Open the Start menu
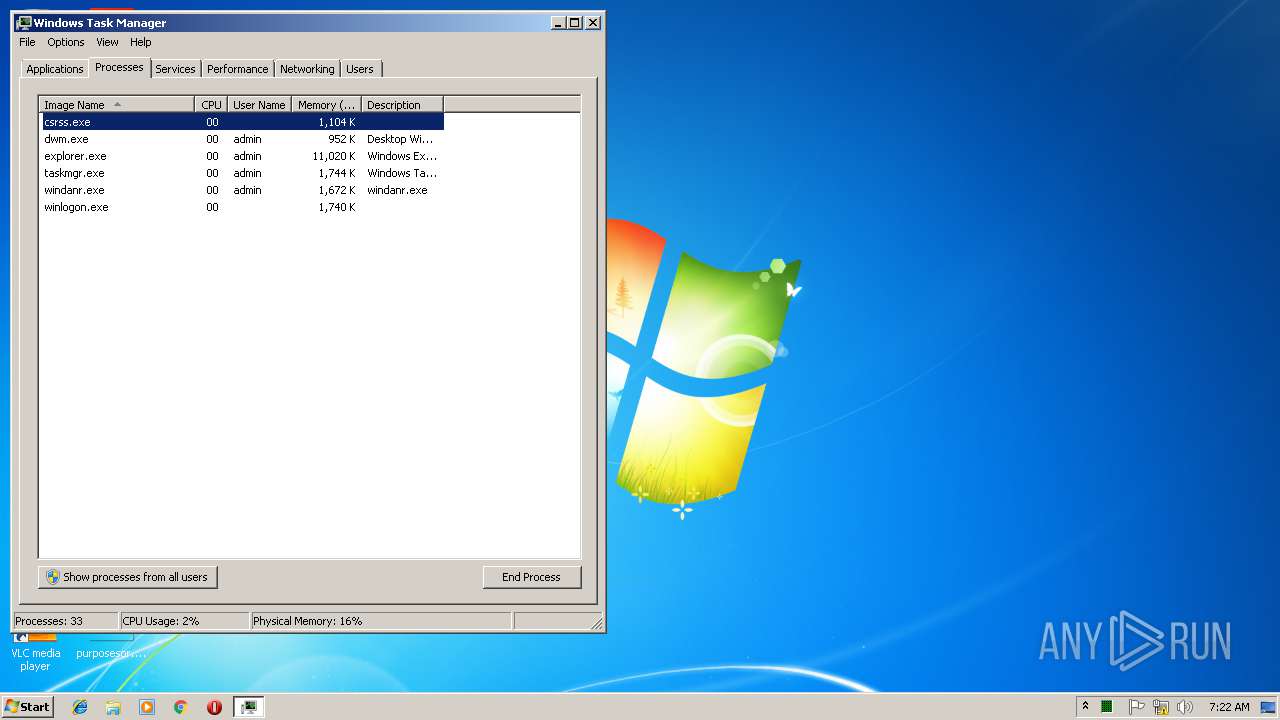This screenshot has height=720, width=1280. tap(28, 707)
